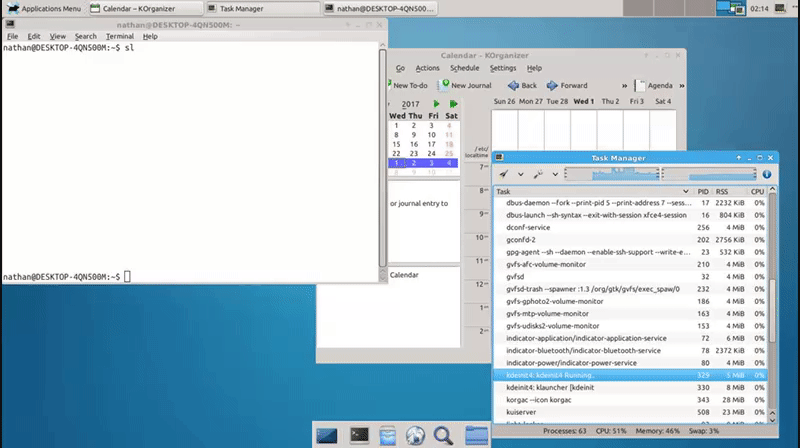800x448 pixels.
Task: Open the dropdown next to the settings tool icon
Action: pyautogui.click(x=553, y=174)
